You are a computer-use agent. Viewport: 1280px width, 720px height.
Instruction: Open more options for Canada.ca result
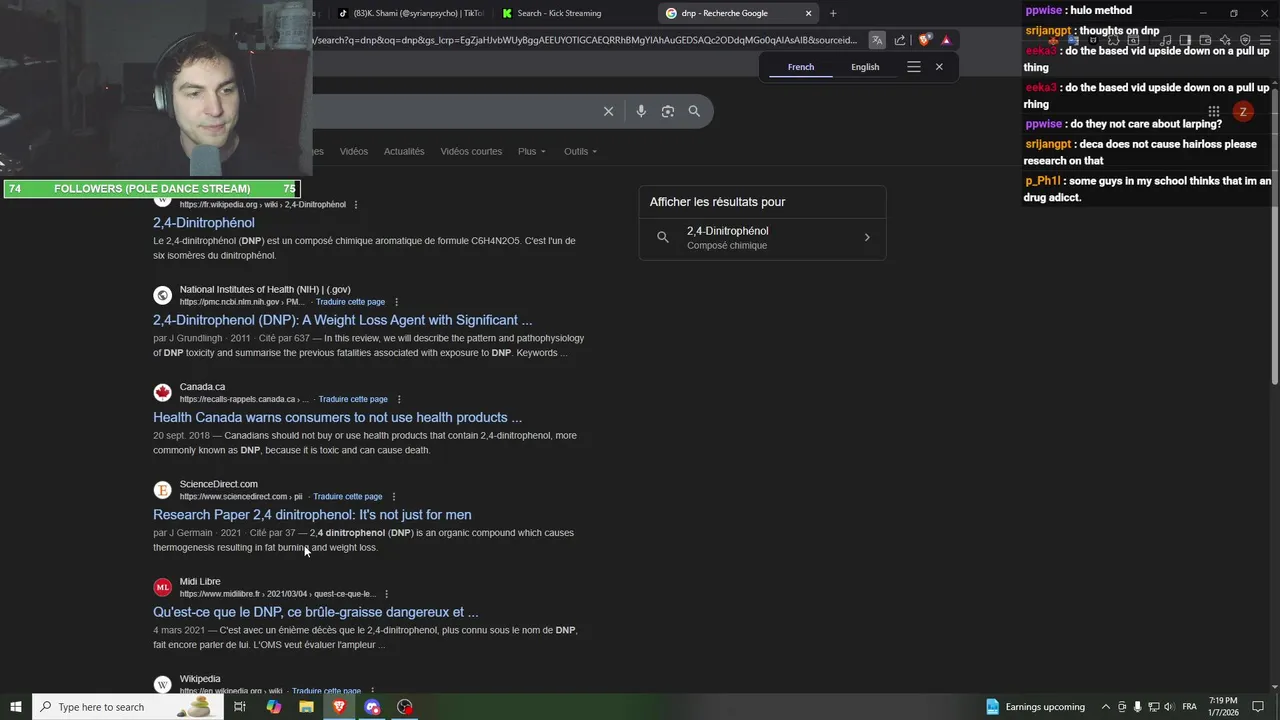pyautogui.click(x=399, y=399)
